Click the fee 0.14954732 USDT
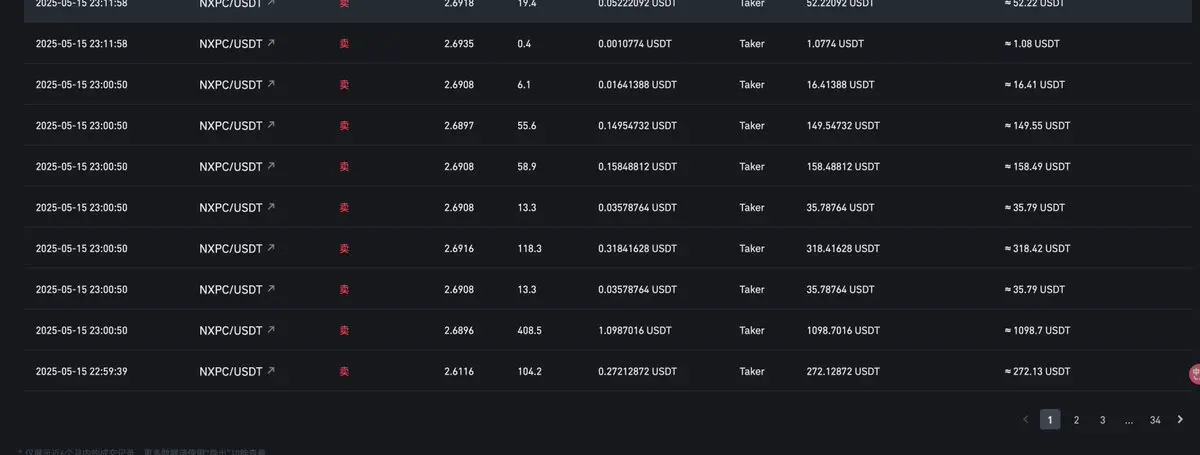 pyautogui.click(x=637, y=126)
